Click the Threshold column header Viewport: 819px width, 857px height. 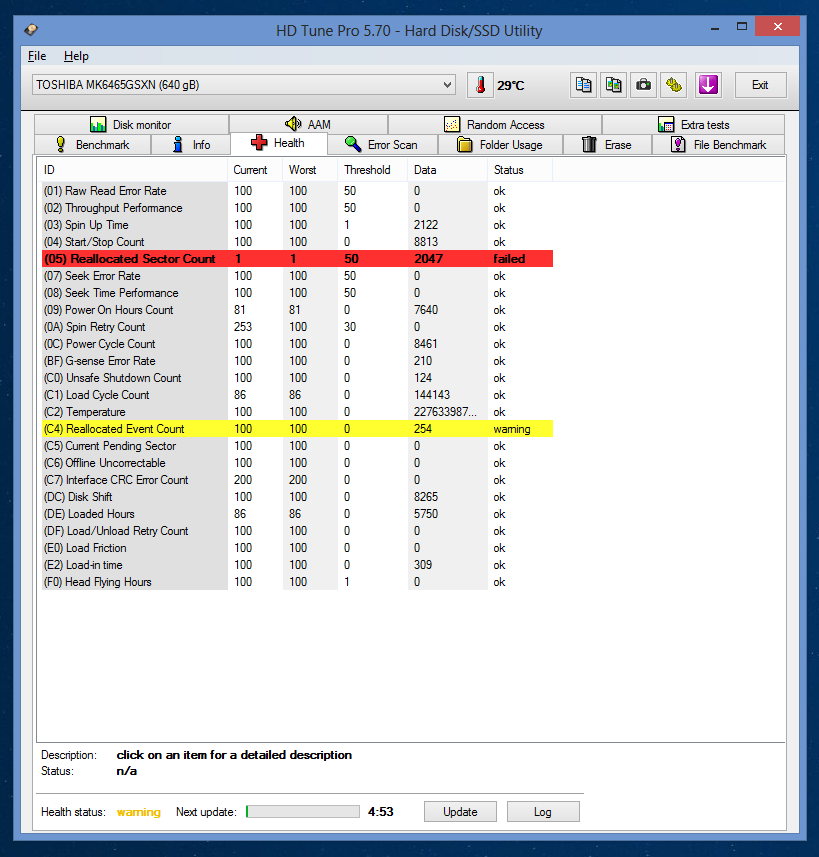tap(372, 170)
